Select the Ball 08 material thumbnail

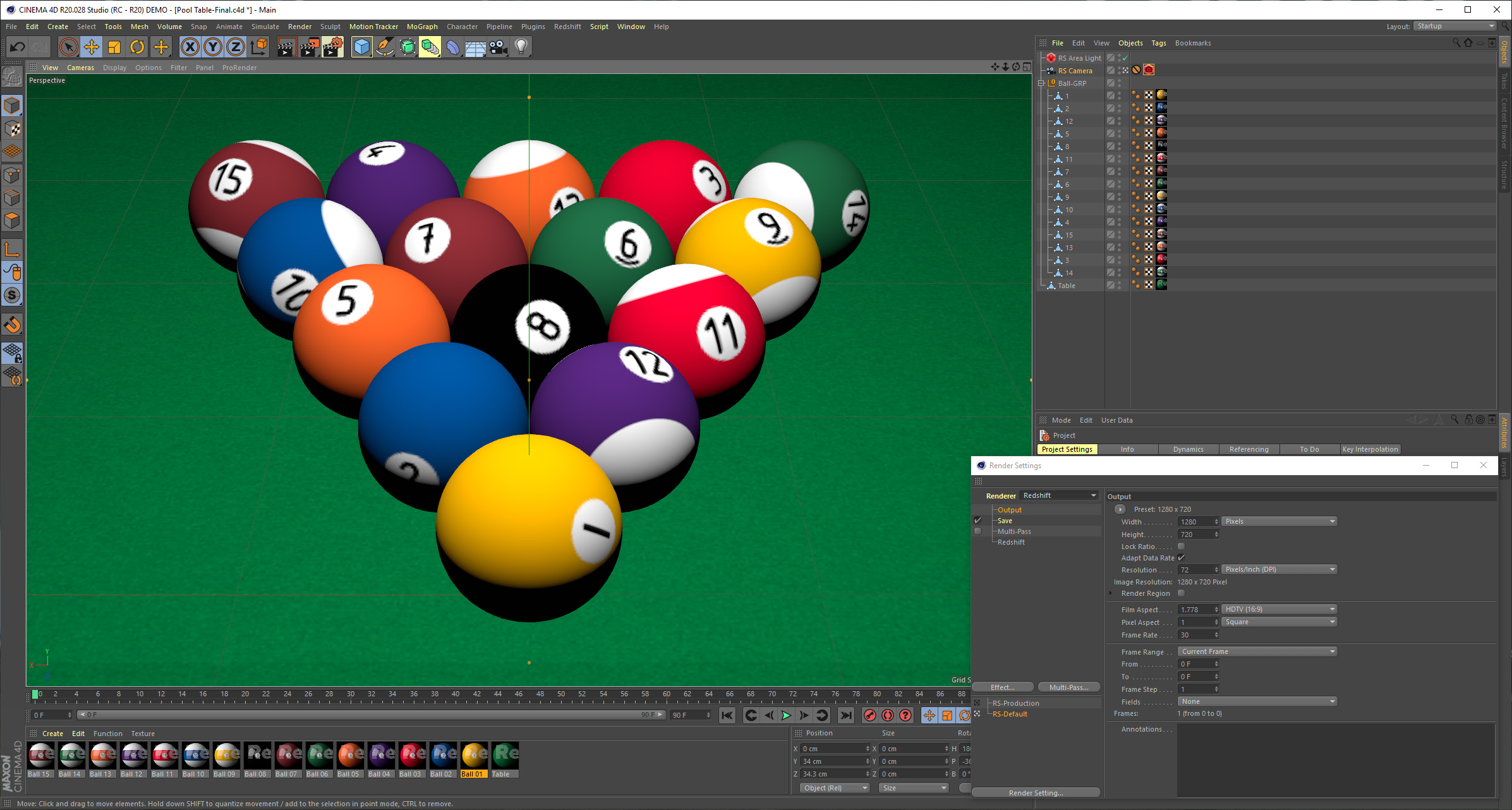pyautogui.click(x=257, y=760)
